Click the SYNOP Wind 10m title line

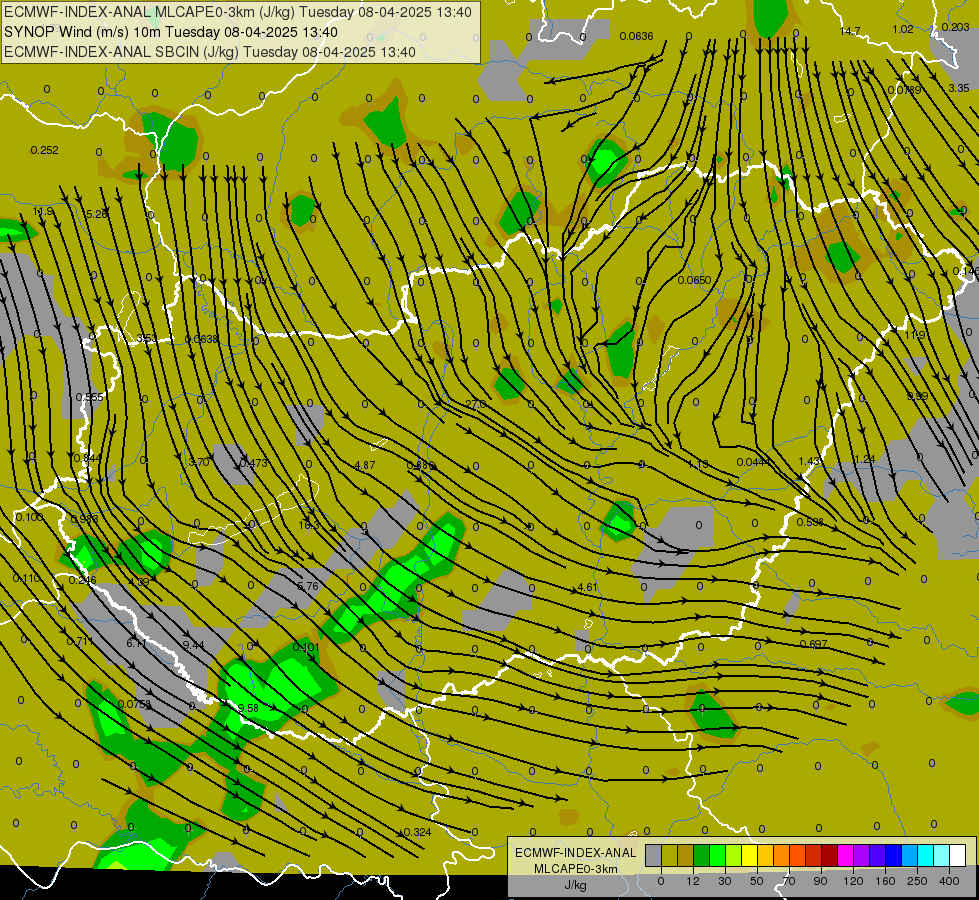tap(170, 32)
